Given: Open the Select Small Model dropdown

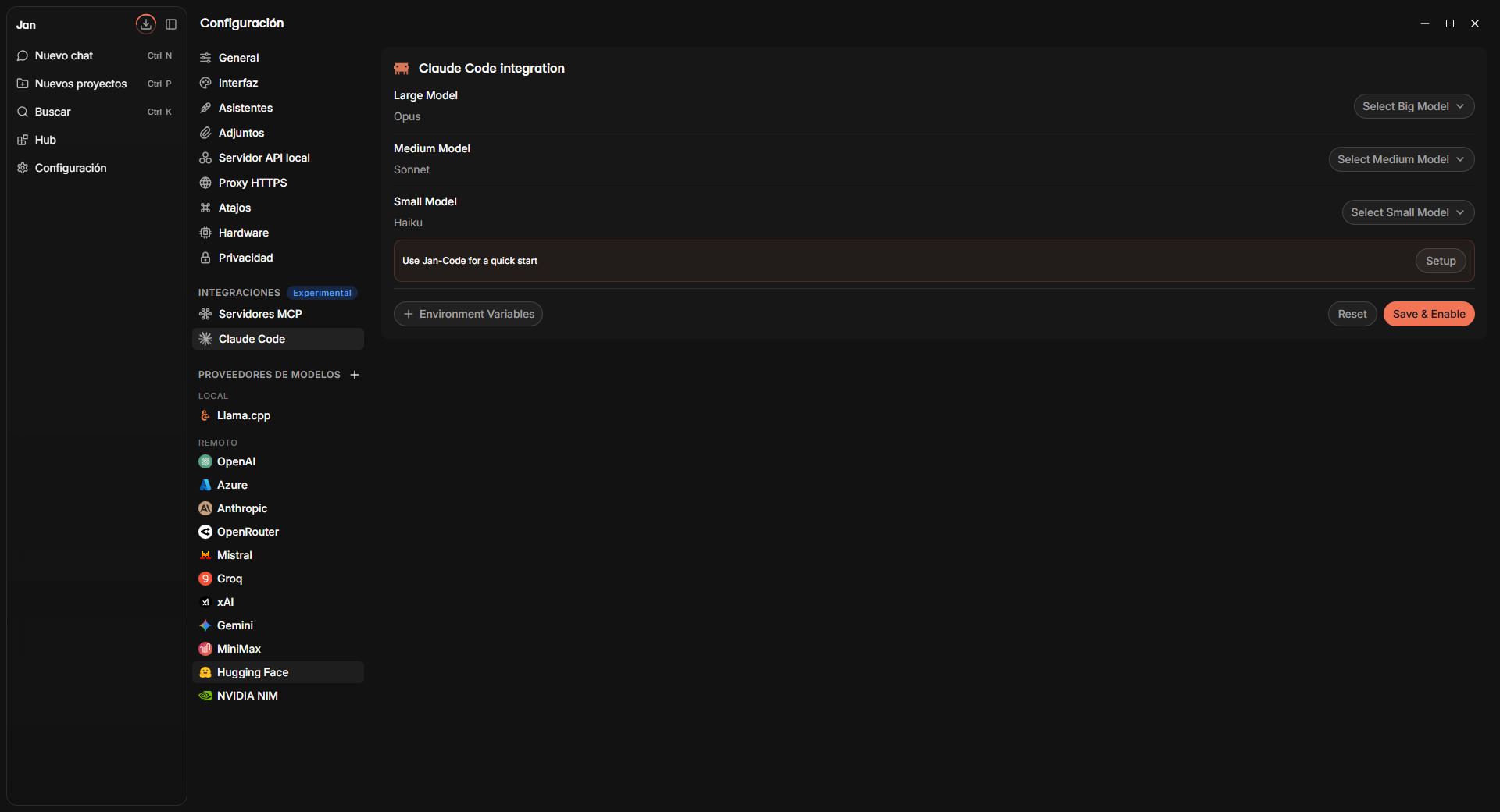Looking at the screenshot, I should (1408, 212).
